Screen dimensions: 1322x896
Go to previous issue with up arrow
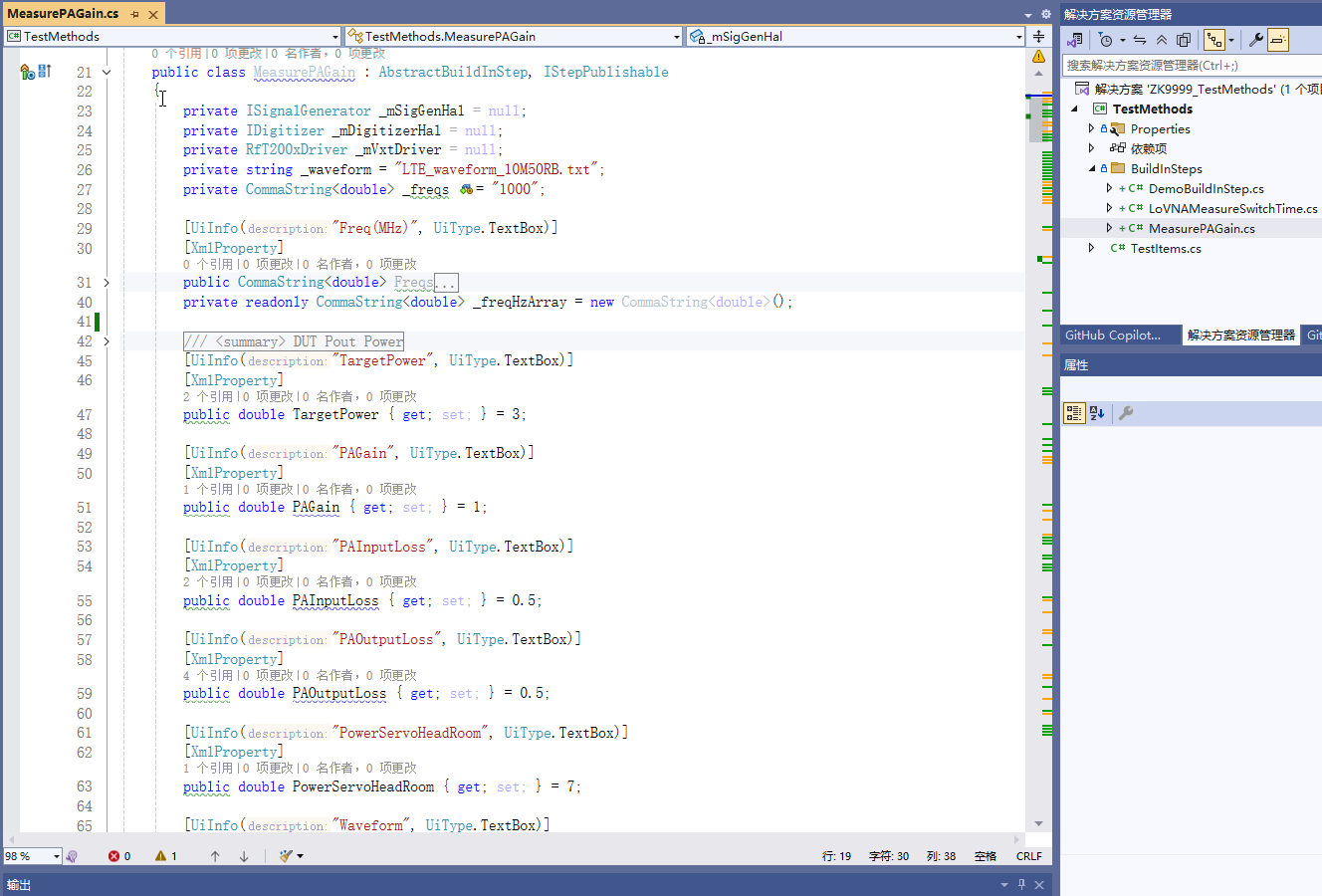[215, 856]
